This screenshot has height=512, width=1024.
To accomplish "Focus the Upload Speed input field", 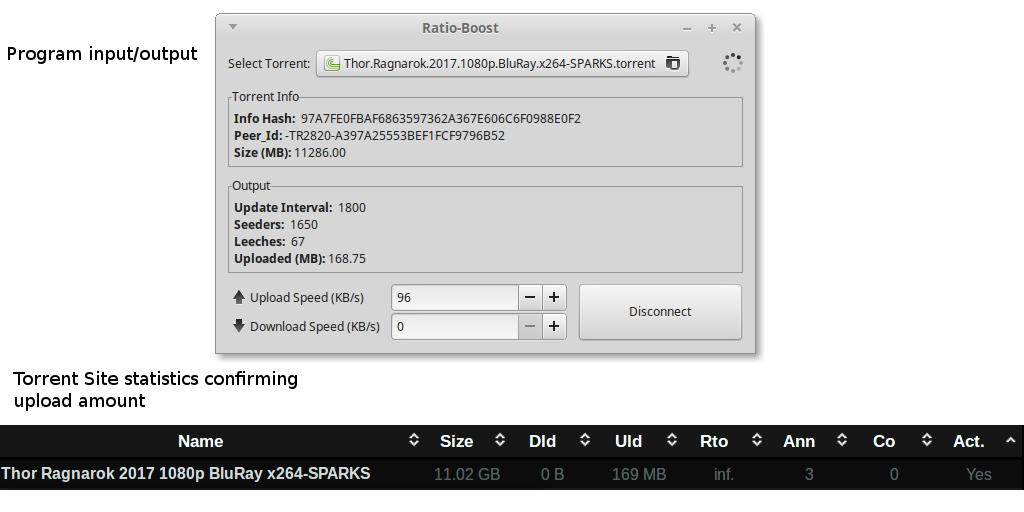I will (455, 298).
